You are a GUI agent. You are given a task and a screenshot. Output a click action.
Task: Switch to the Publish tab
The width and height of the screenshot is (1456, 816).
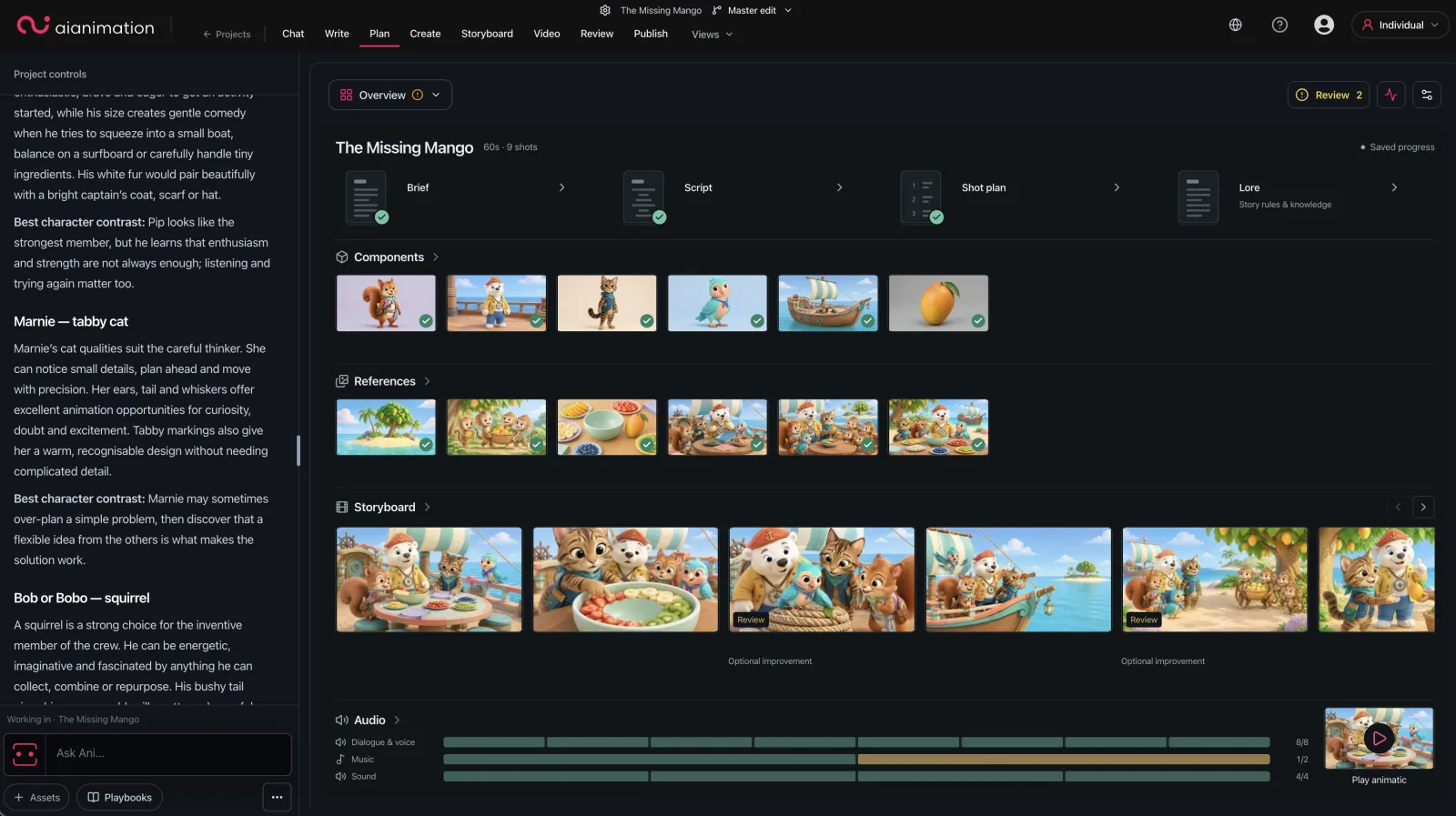(651, 34)
